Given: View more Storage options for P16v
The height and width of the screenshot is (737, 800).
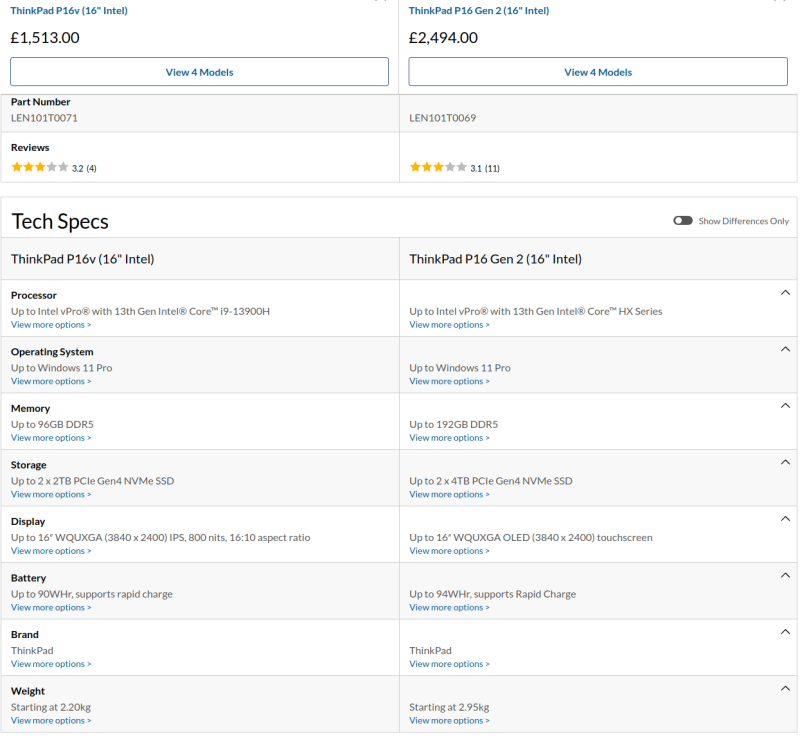Looking at the screenshot, I should [x=51, y=495].
